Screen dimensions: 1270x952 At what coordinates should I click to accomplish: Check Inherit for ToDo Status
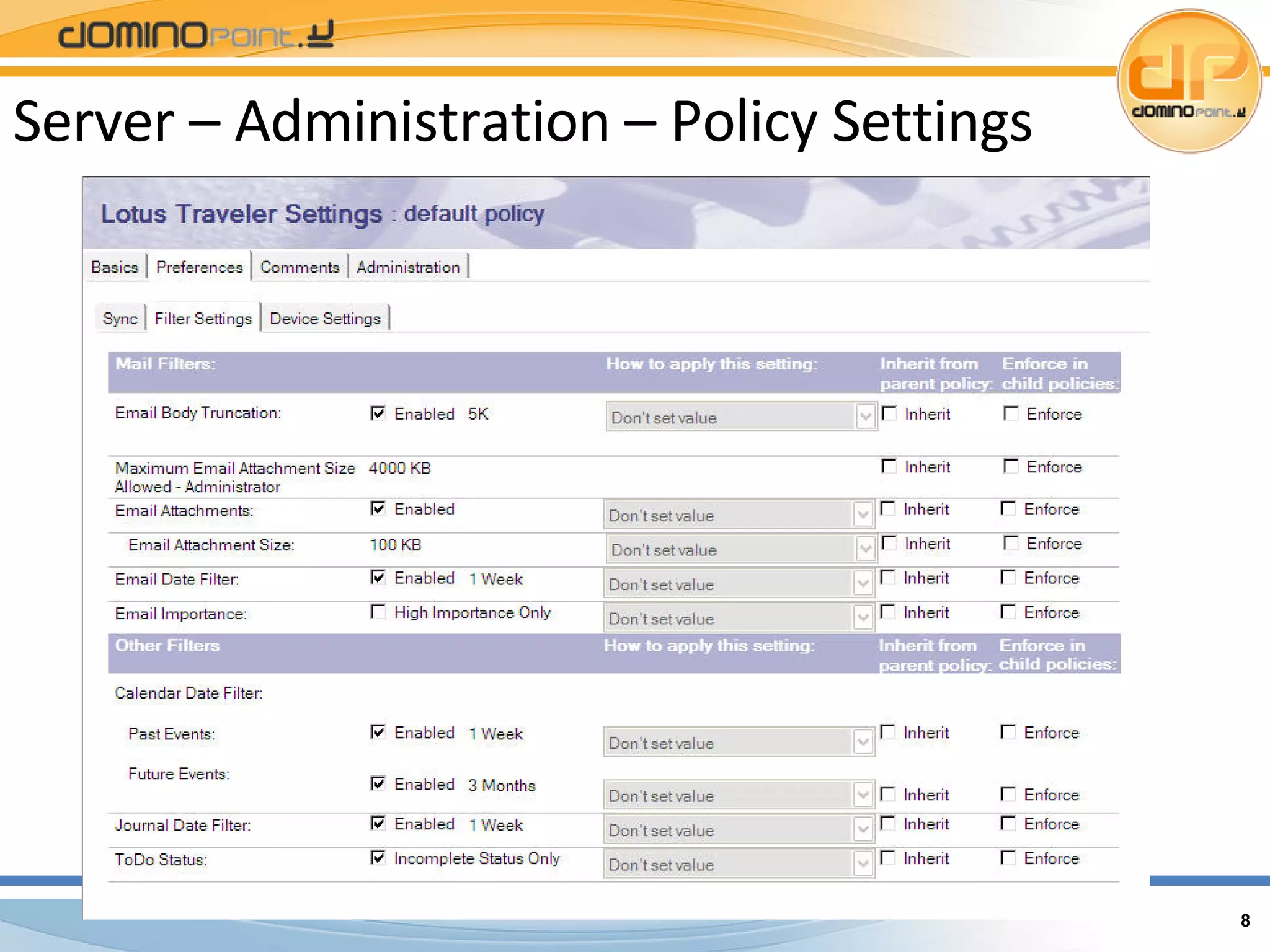[x=888, y=858]
